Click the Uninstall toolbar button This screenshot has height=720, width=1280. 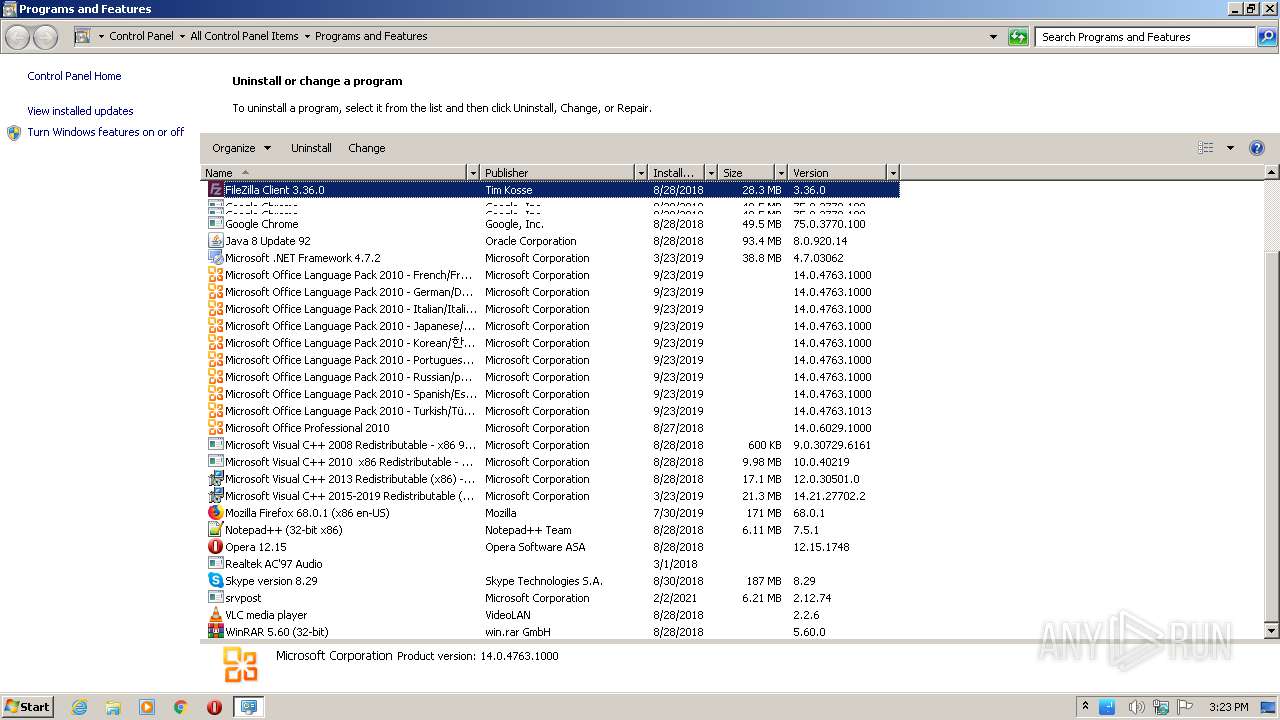(x=311, y=148)
